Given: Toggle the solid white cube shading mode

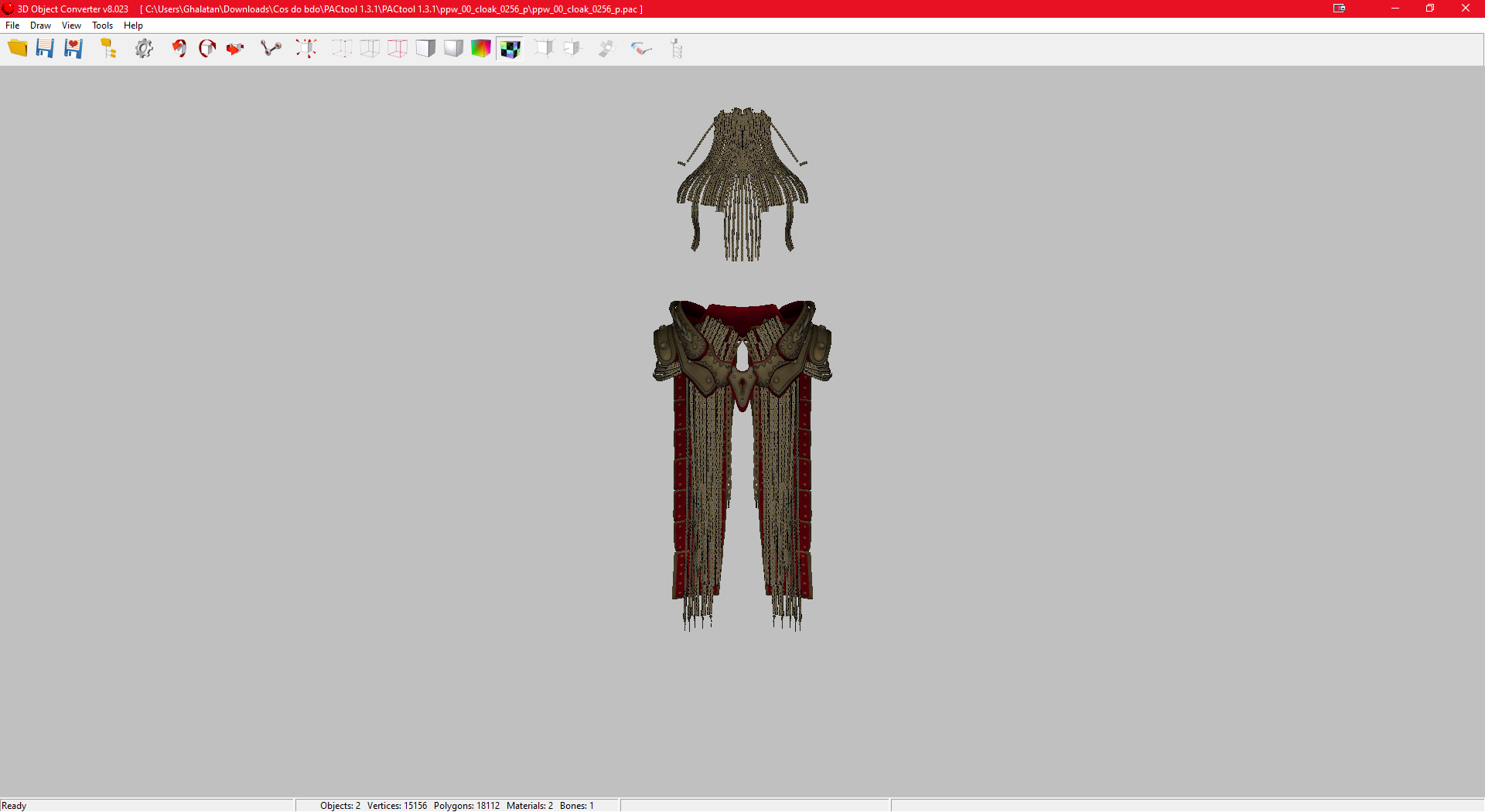Looking at the screenshot, I should point(425,49).
